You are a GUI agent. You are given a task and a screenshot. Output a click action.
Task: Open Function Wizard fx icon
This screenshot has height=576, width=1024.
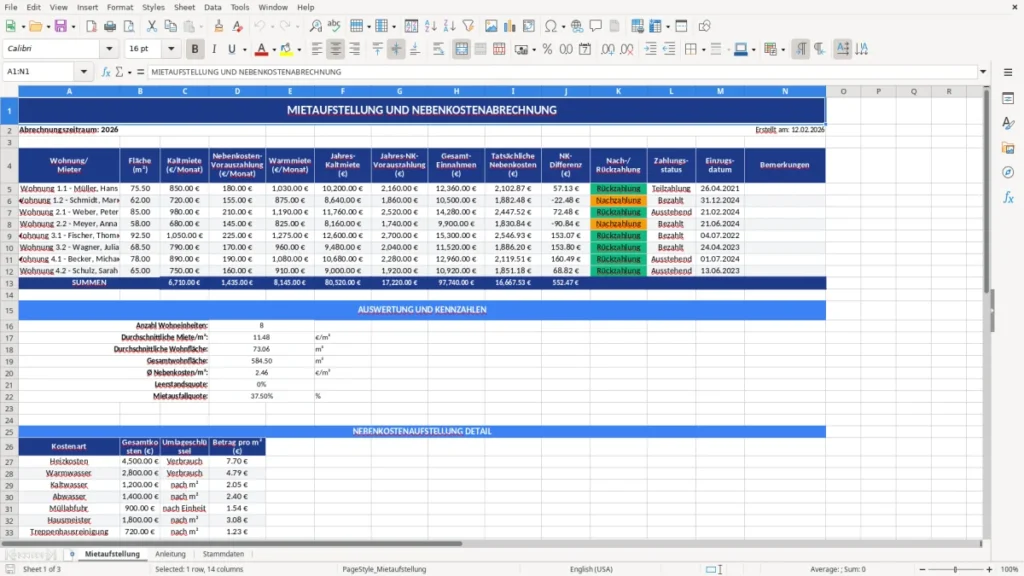click(106, 72)
